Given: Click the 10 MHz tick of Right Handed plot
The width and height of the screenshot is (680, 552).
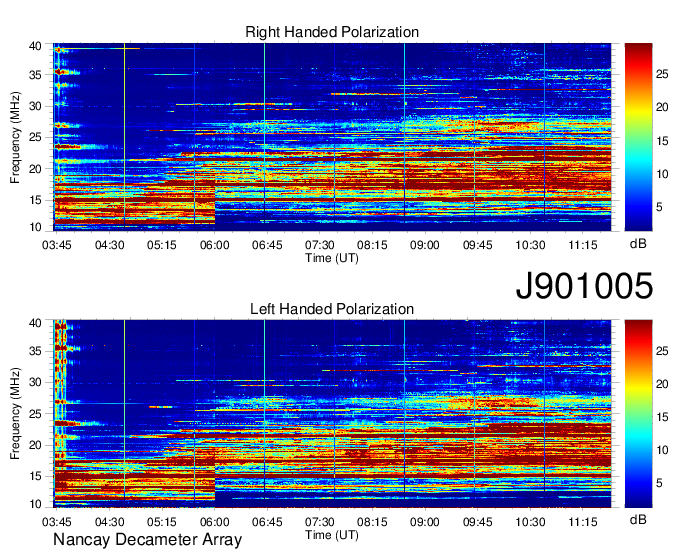Looking at the screenshot, I should pos(36,227).
